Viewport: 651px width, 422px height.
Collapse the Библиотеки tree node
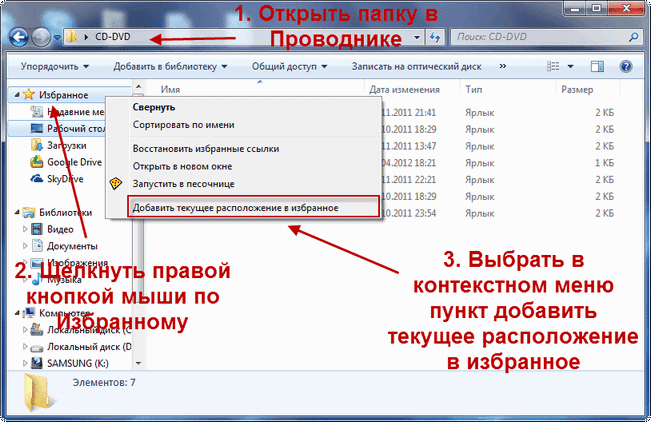(x=17, y=213)
